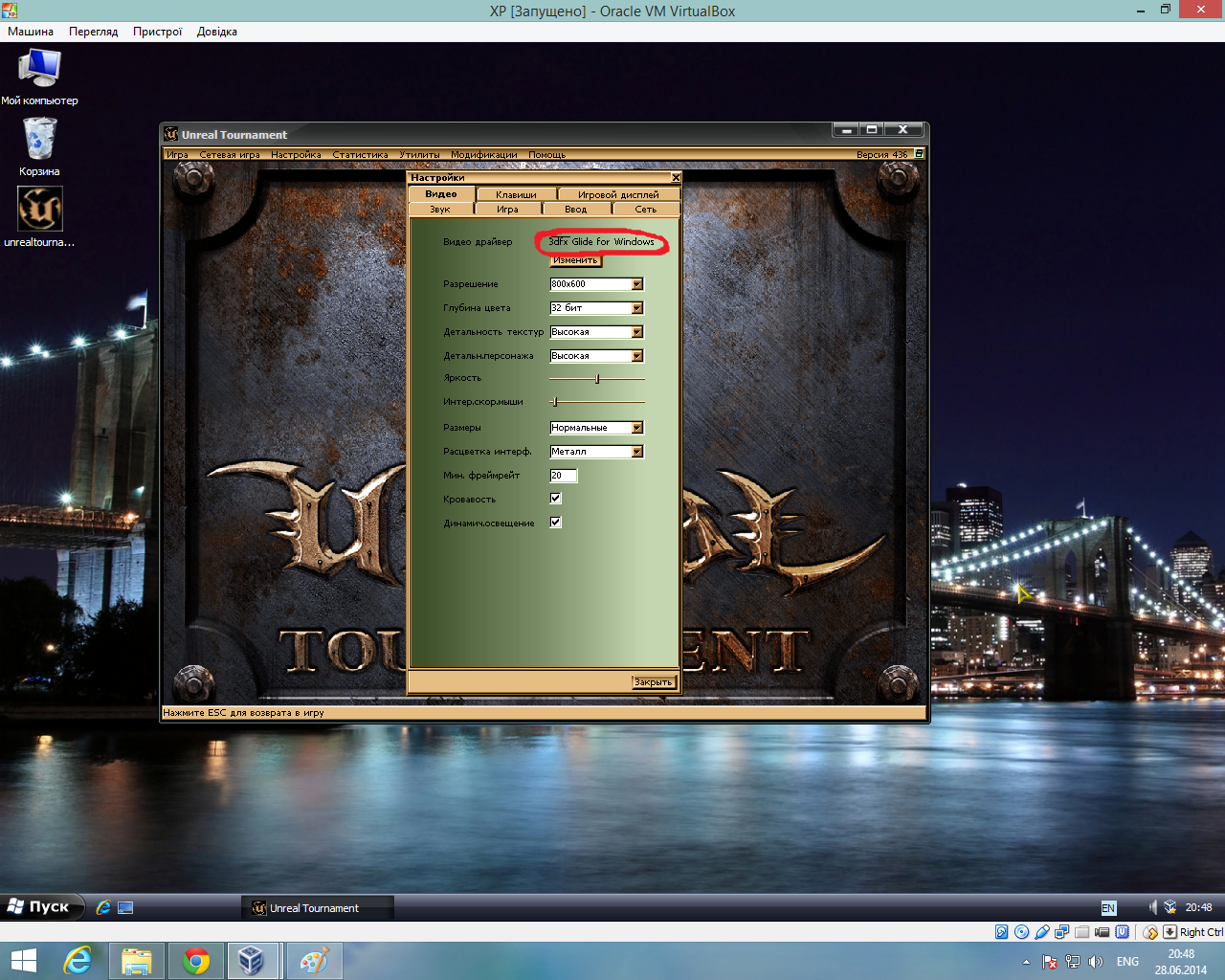
Task: Select the unrealtourna... desktop shortcut
Action: [x=39, y=217]
